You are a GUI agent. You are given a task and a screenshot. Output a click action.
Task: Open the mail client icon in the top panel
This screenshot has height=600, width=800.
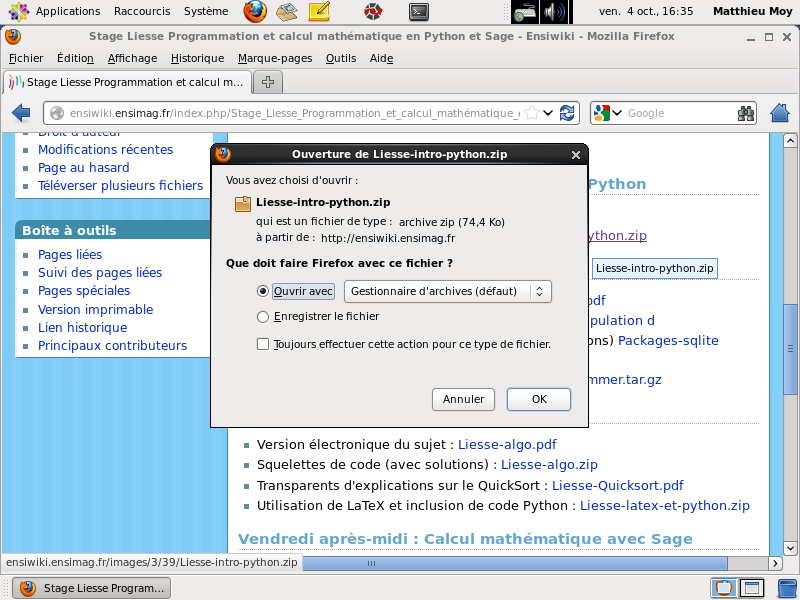pyautogui.click(x=287, y=11)
